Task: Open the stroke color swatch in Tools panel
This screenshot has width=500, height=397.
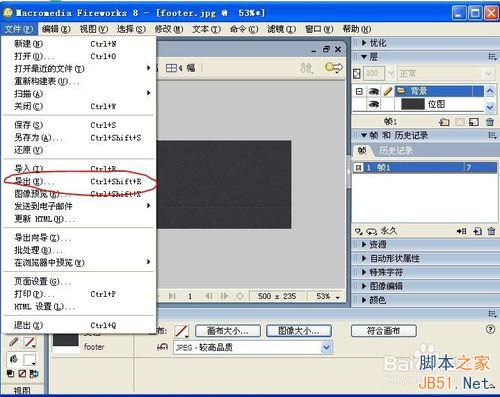Action: [29, 342]
